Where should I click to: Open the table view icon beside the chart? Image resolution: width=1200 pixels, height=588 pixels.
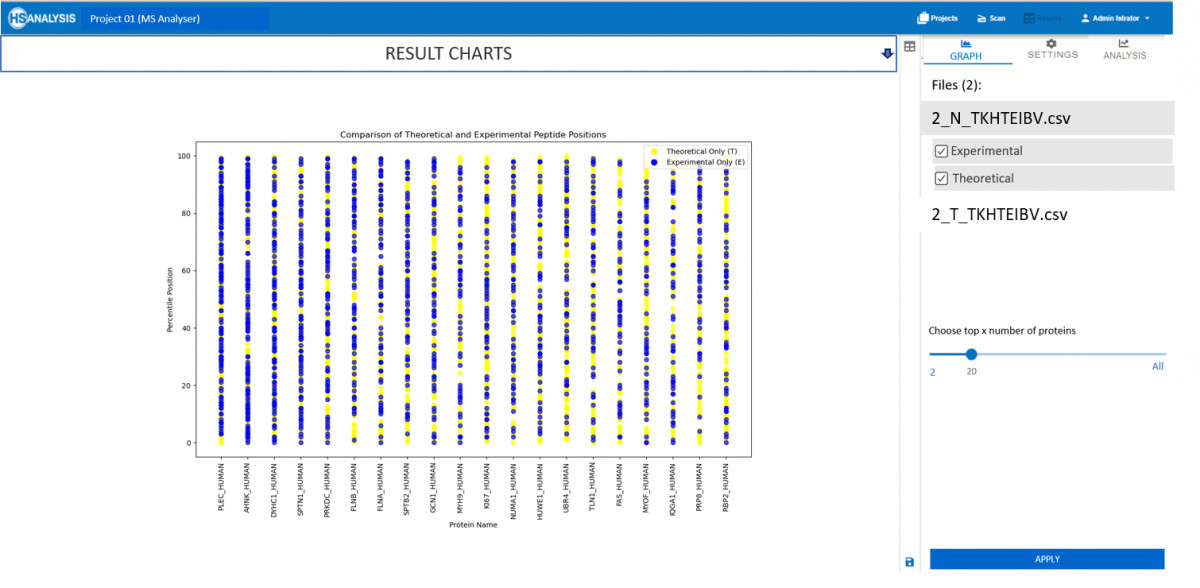(909, 46)
